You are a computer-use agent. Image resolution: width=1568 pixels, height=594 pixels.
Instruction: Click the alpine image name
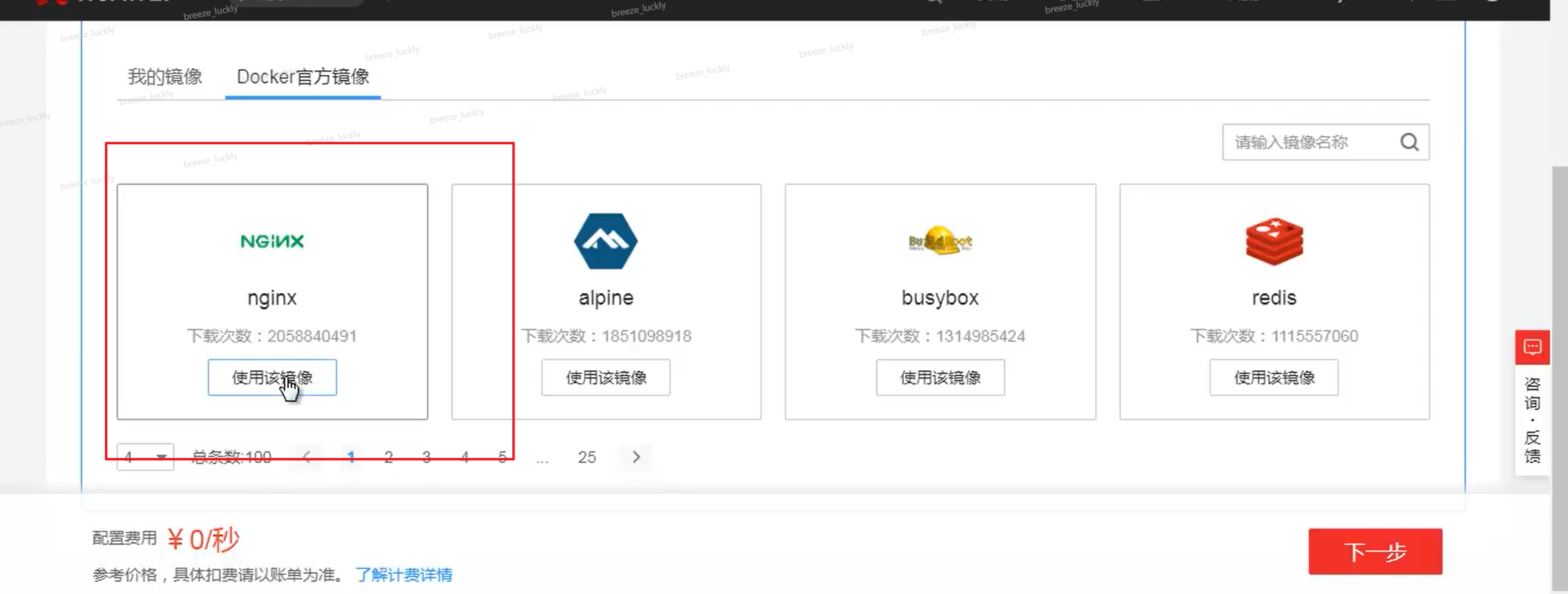coord(605,298)
